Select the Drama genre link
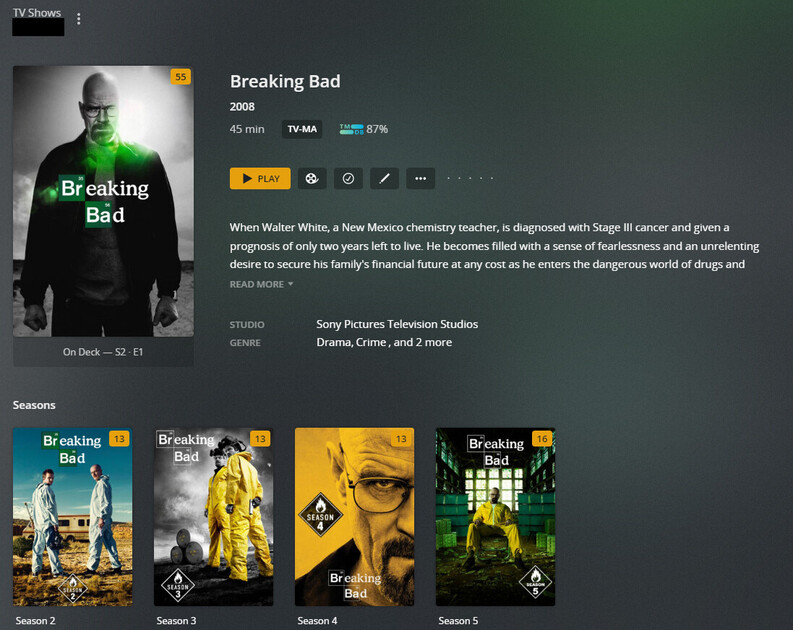 334,342
